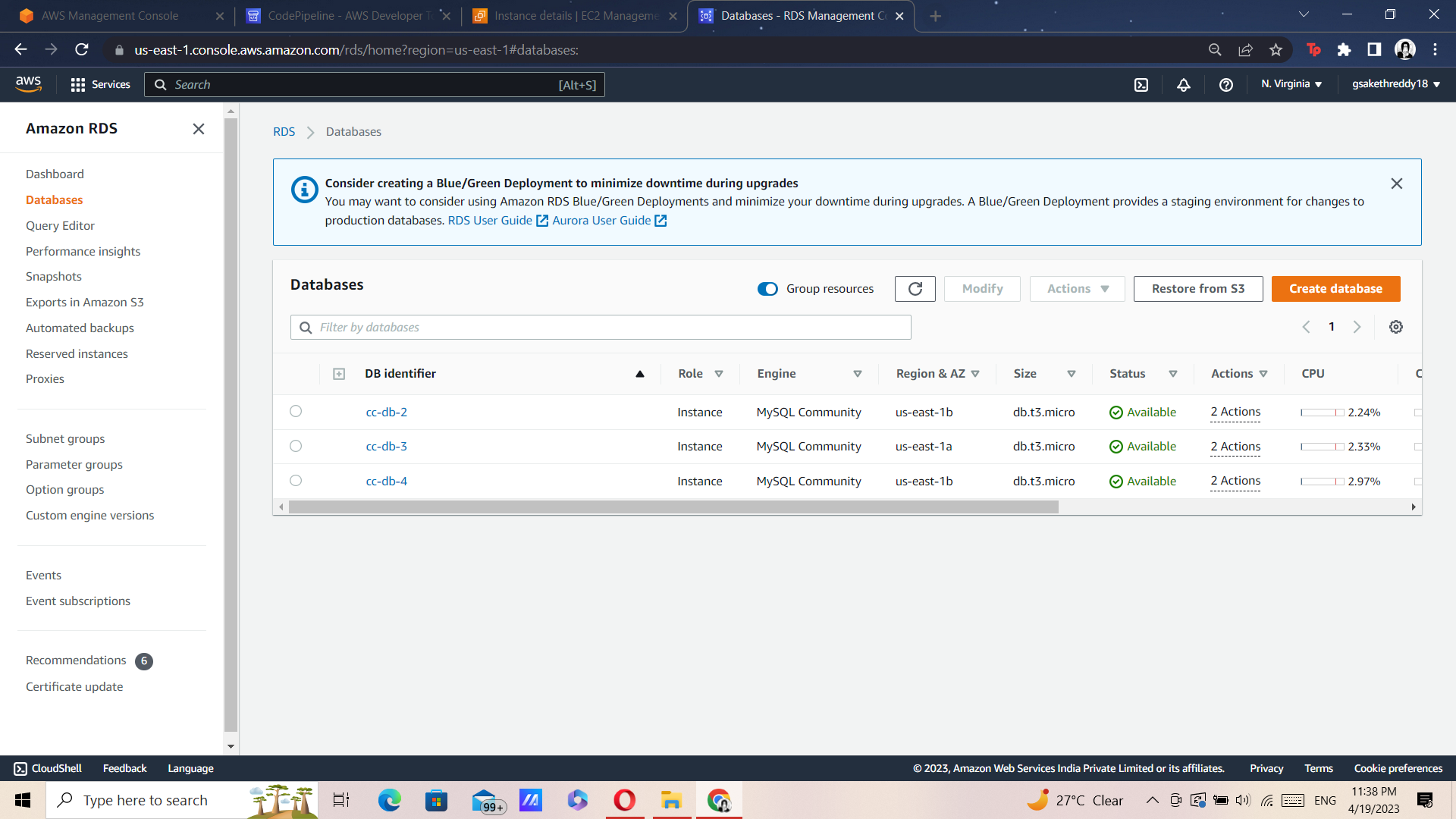This screenshot has height=819, width=1456.
Task: Open Chrome from the Windows taskbar
Action: [x=718, y=800]
